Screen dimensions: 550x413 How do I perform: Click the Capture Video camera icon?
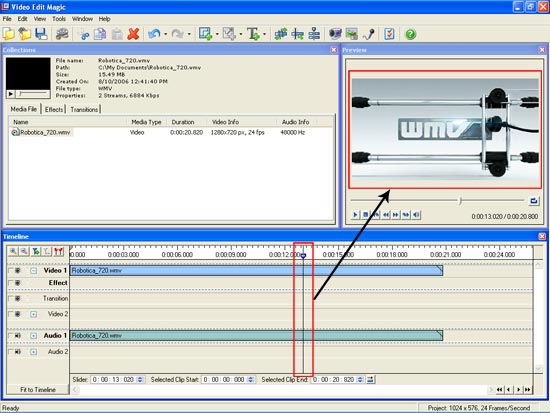coord(335,34)
